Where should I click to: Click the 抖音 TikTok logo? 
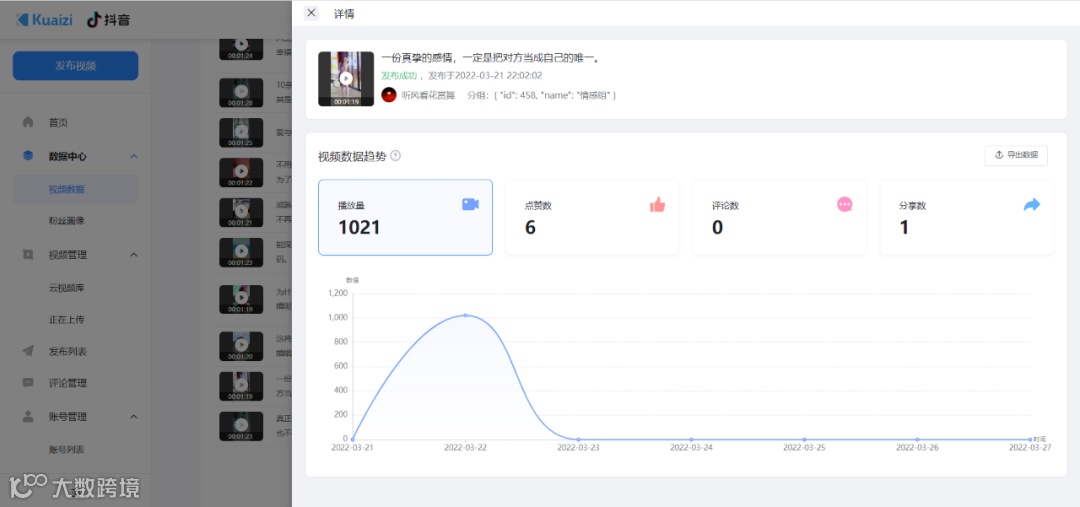point(108,20)
